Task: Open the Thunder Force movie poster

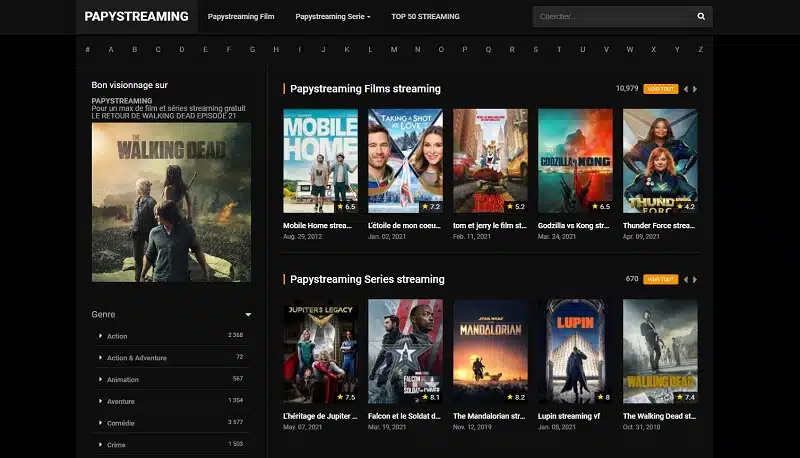Action: pos(660,161)
